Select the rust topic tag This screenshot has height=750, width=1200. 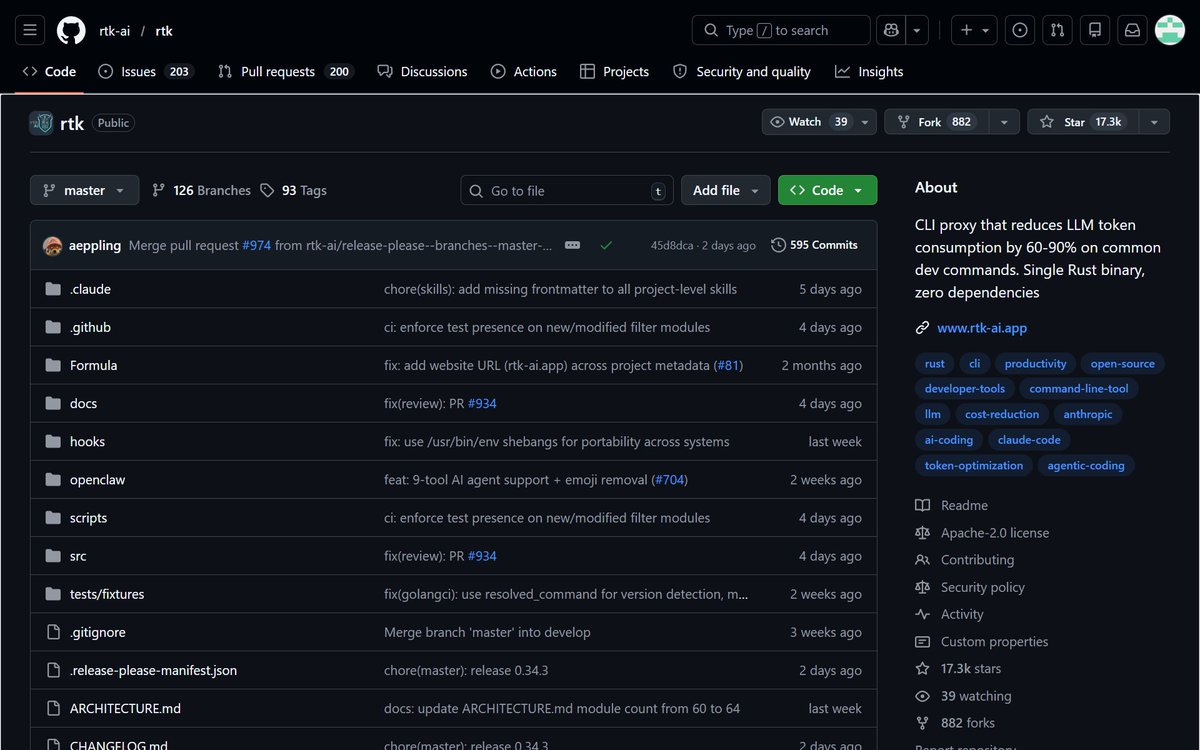[x=935, y=364]
